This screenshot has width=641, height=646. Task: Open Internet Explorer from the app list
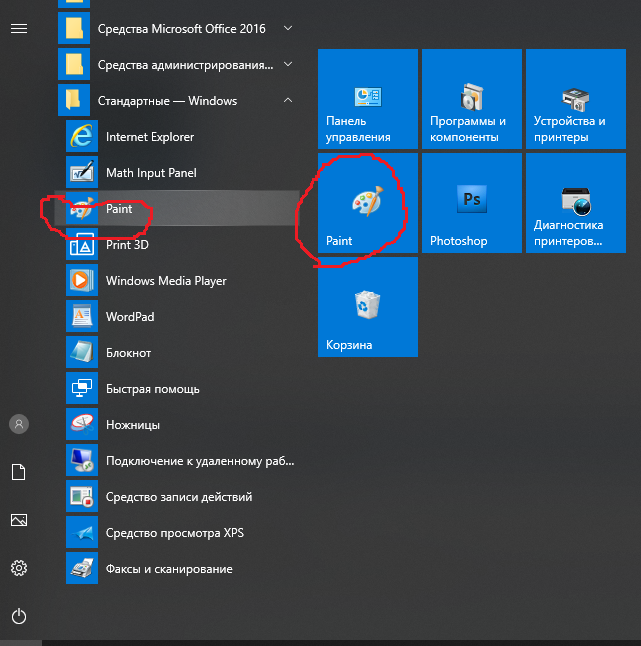pos(150,137)
